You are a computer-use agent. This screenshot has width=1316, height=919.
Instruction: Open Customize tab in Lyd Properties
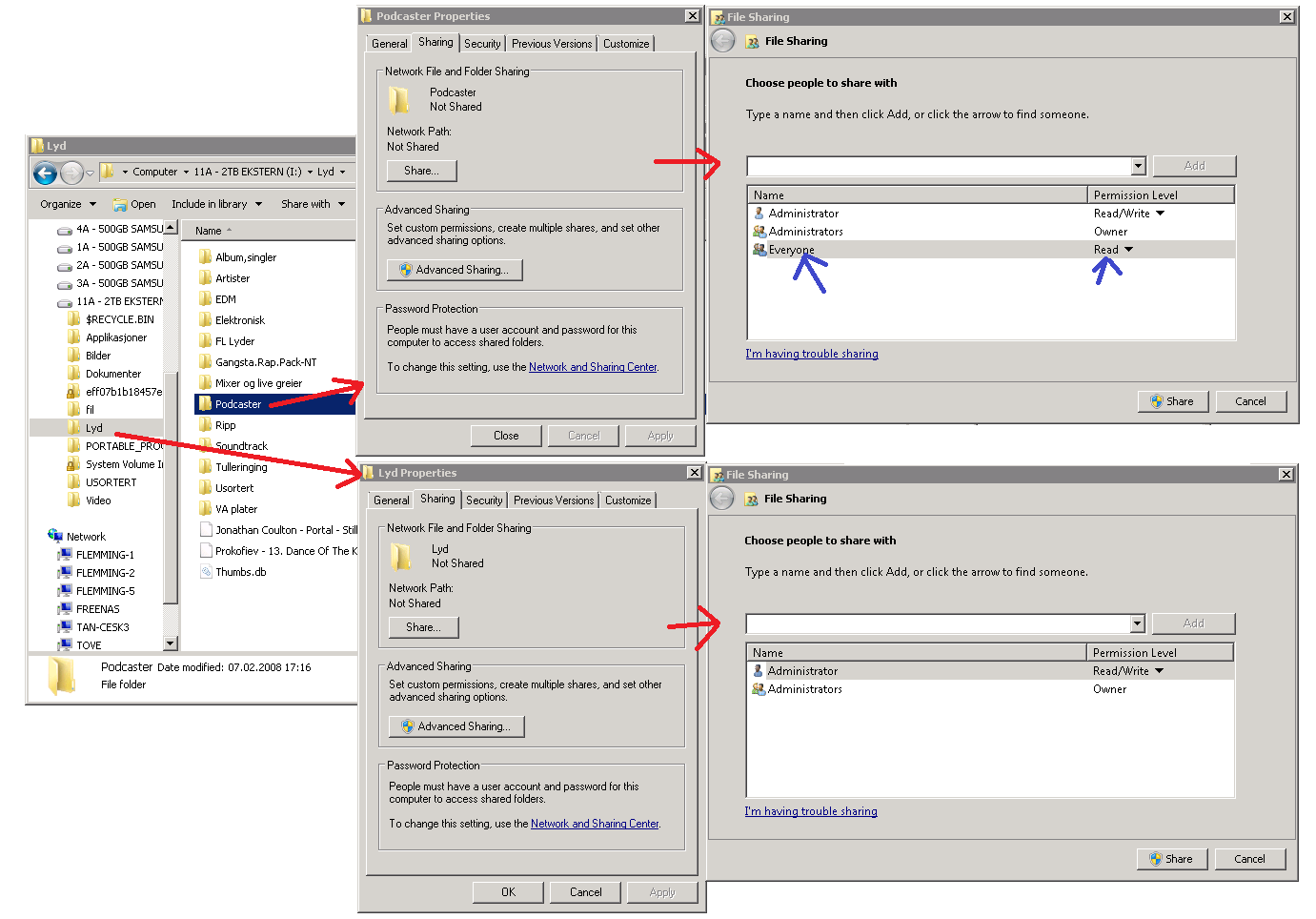[x=628, y=500]
